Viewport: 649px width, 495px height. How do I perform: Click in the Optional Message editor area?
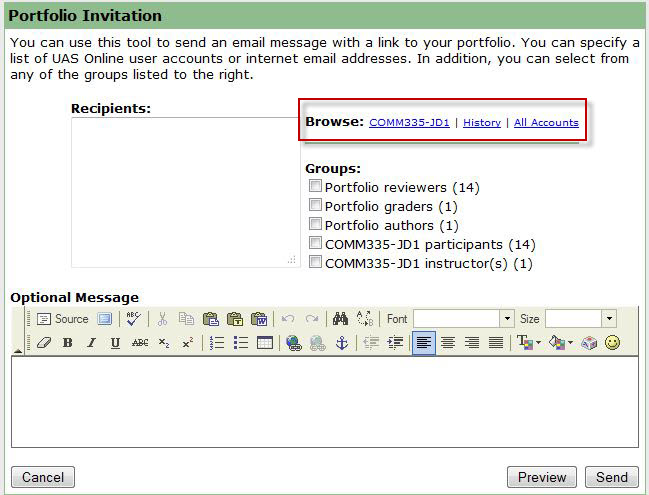click(325, 402)
